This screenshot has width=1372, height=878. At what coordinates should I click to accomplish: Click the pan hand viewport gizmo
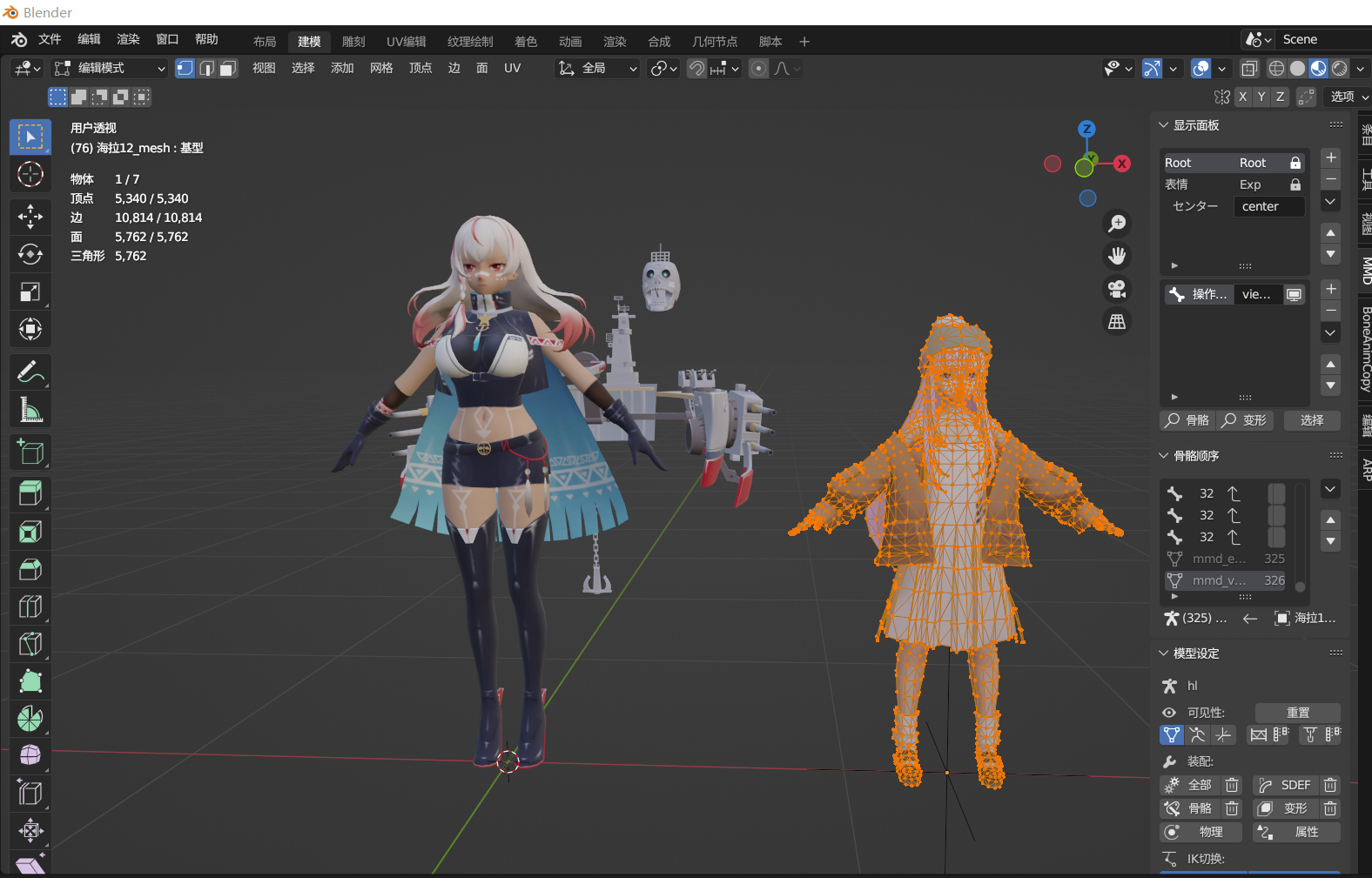[x=1117, y=256]
